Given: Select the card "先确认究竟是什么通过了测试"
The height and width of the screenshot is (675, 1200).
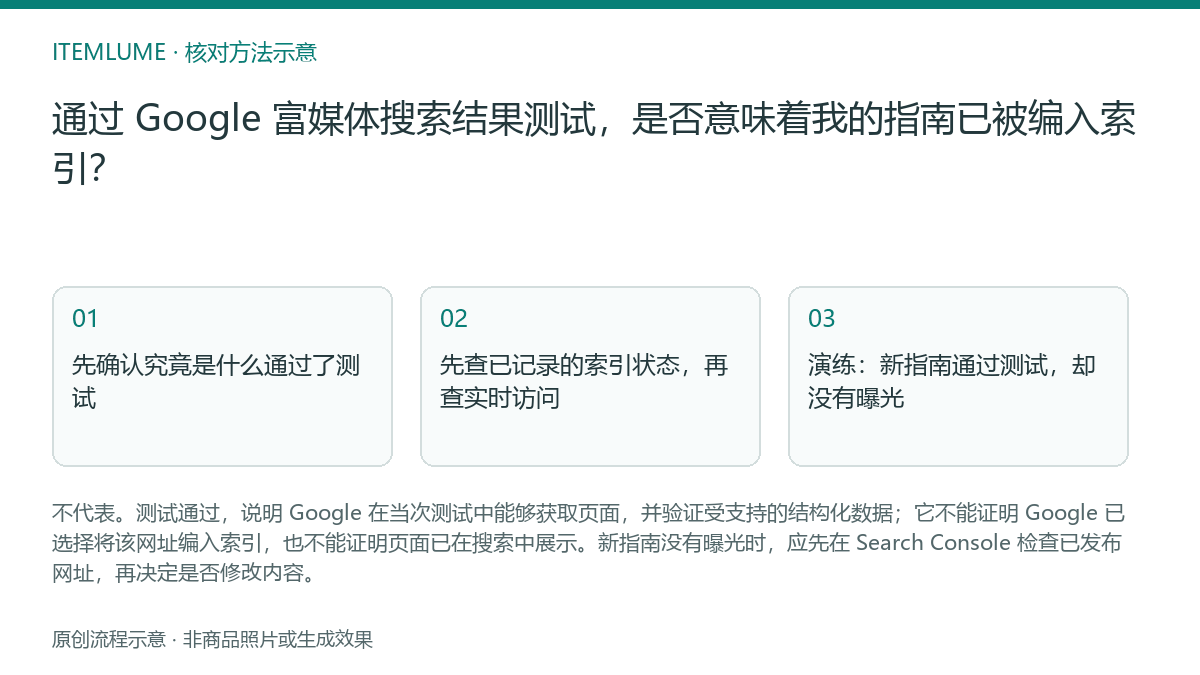Looking at the screenshot, I should point(222,376).
